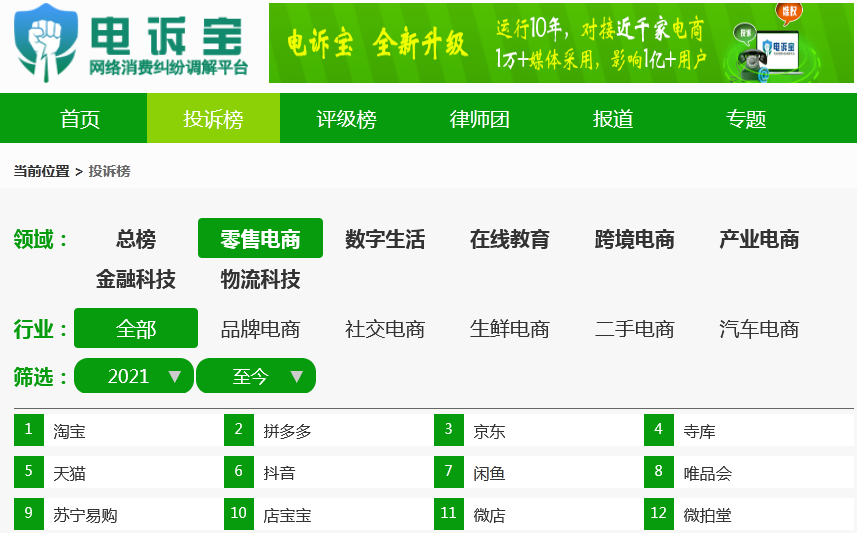Click the 网络消费纠纷调解平台 tagline

pyautogui.click(x=168, y=67)
